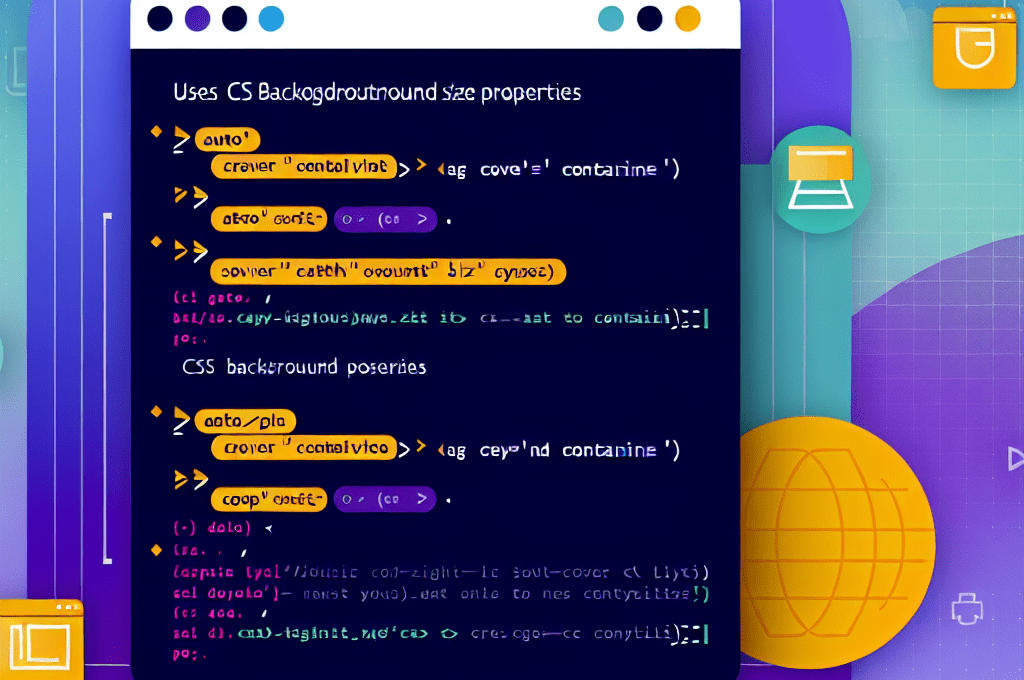Click the white outline printer icon
The height and width of the screenshot is (680, 1024).
pos(967,609)
